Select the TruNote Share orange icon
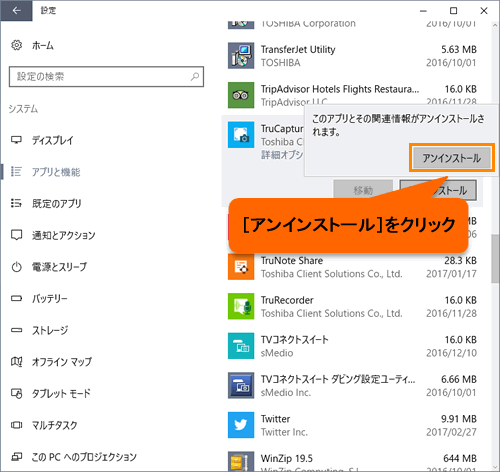The width and height of the screenshot is (500, 472). pyautogui.click(x=241, y=267)
